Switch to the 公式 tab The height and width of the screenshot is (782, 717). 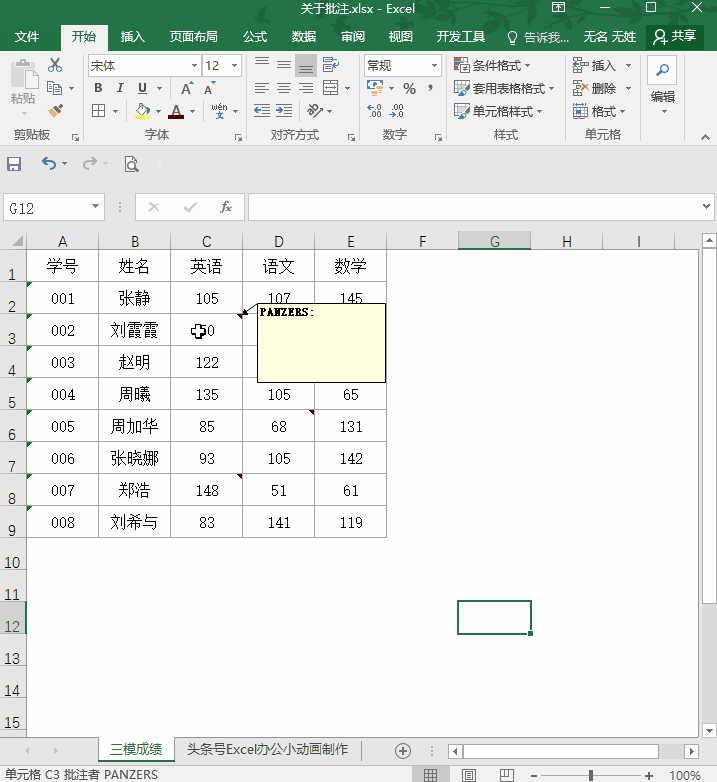pos(255,37)
